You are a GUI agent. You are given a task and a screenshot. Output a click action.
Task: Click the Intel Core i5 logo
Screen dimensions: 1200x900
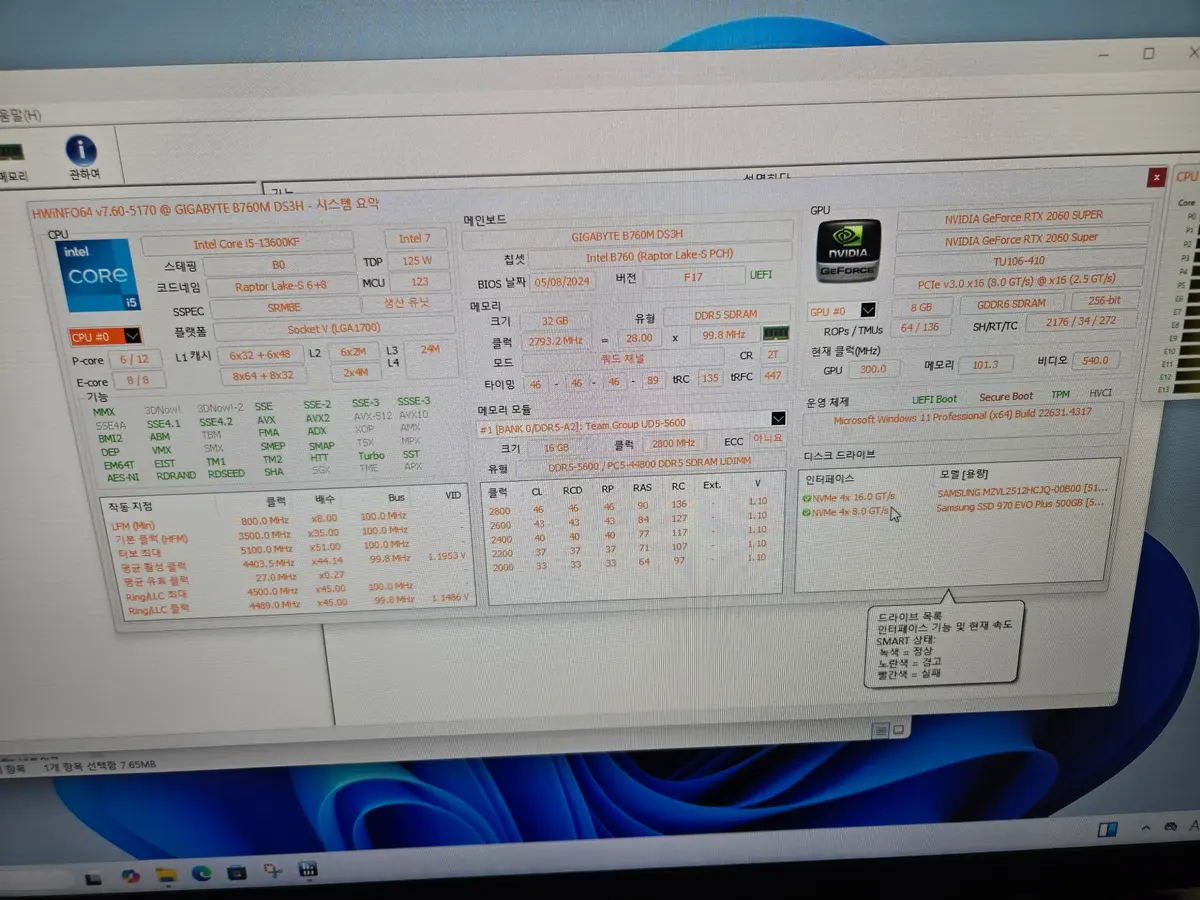(x=97, y=273)
